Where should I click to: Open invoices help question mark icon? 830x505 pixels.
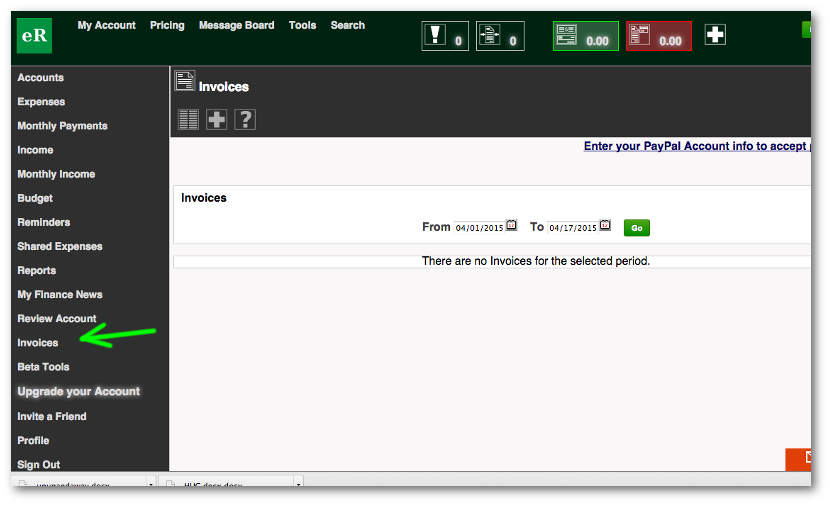[245, 120]
